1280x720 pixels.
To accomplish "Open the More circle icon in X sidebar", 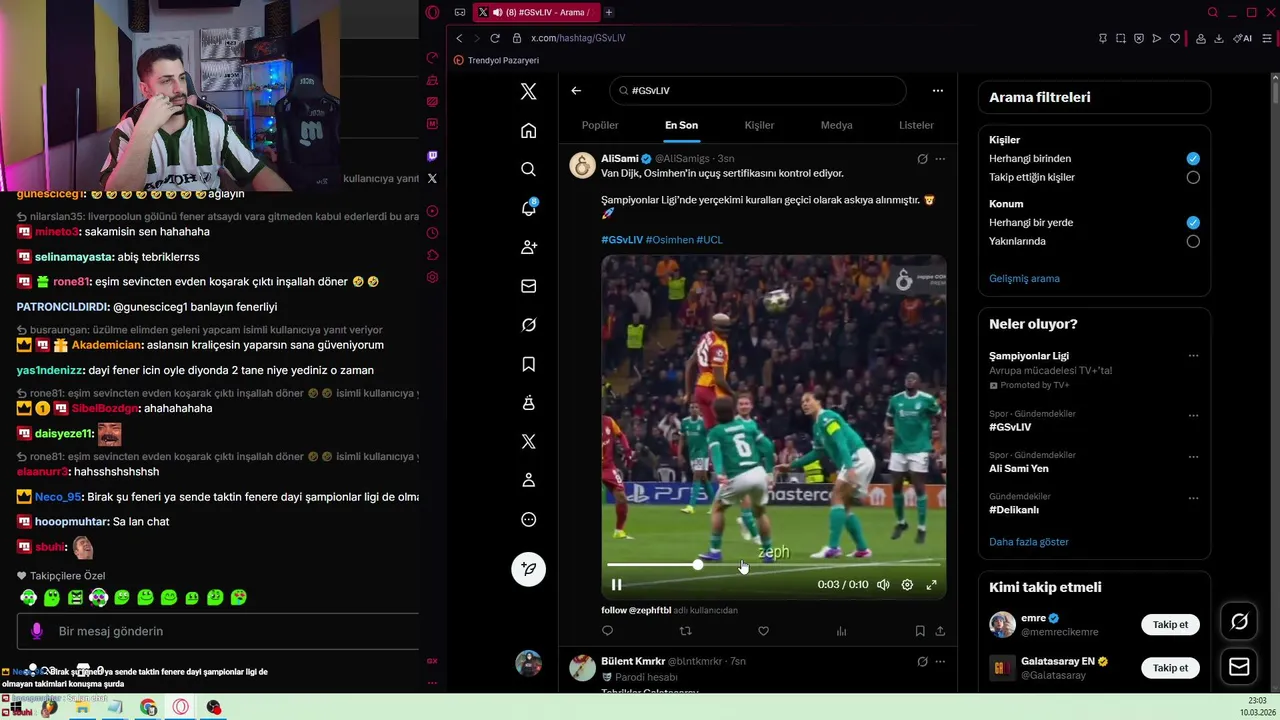I will 529,520.
